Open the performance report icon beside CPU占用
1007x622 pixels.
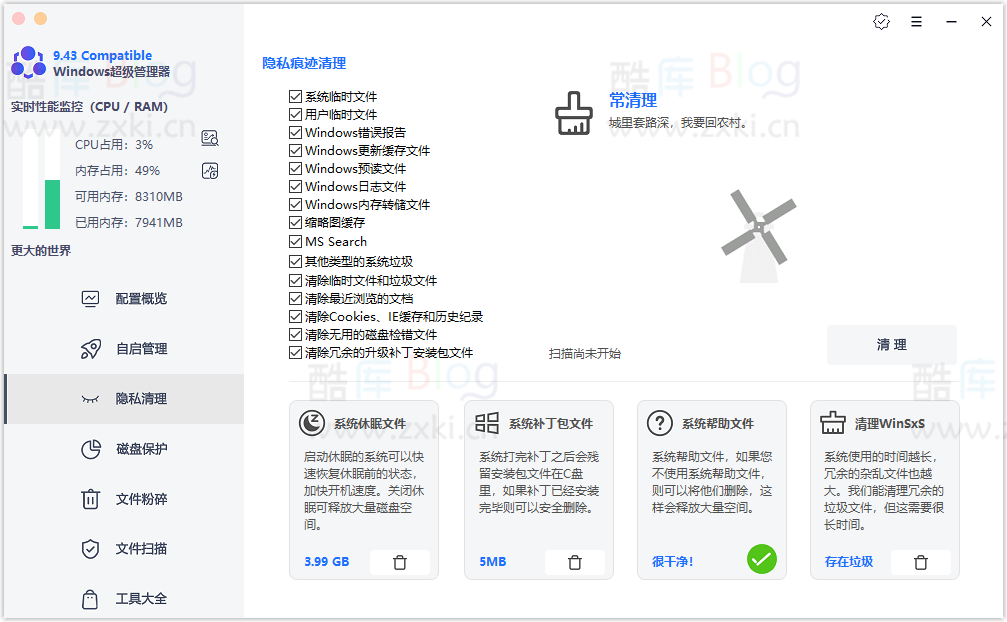[x=209, y=139]
